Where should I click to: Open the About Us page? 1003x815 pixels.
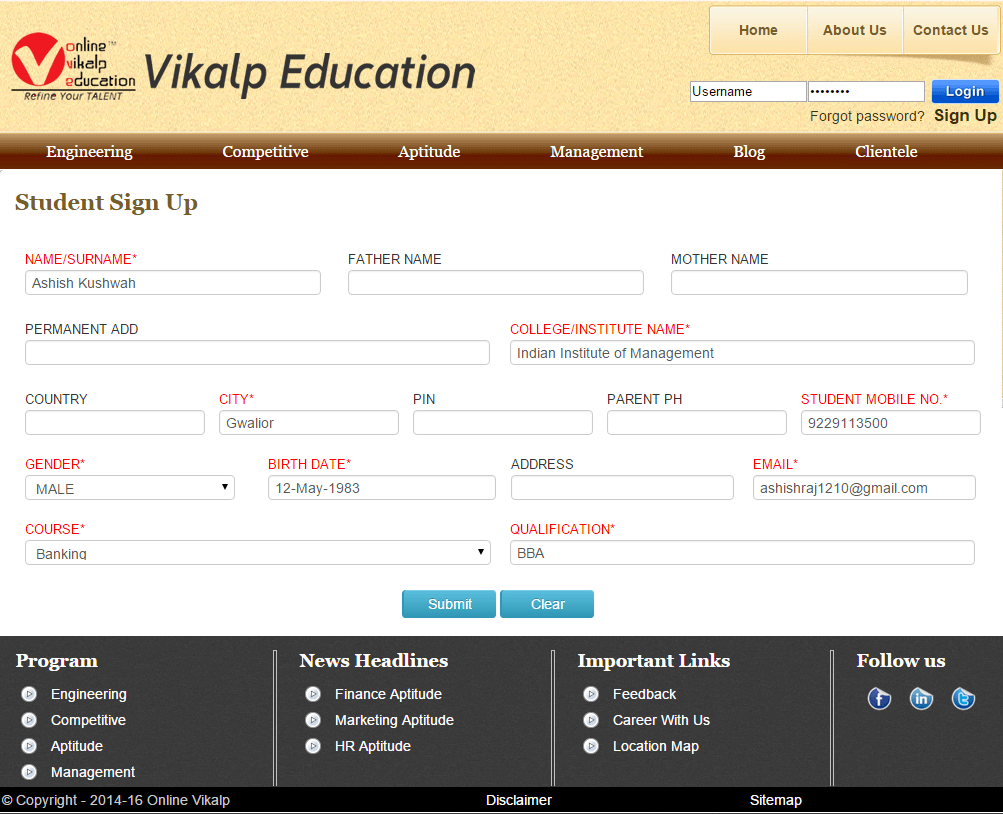[x=855, y=30]
